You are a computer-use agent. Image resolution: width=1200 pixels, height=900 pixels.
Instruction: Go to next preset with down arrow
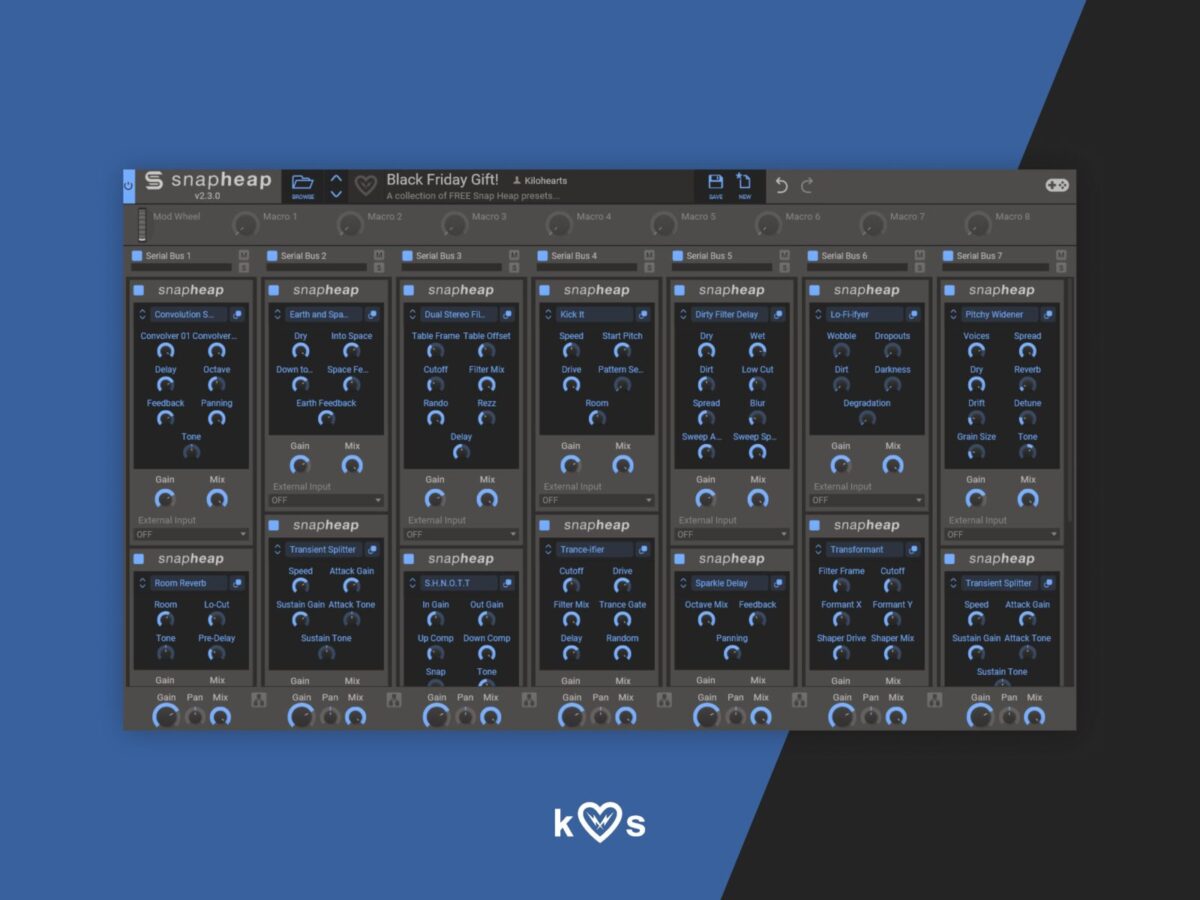[x=336, y=194]
